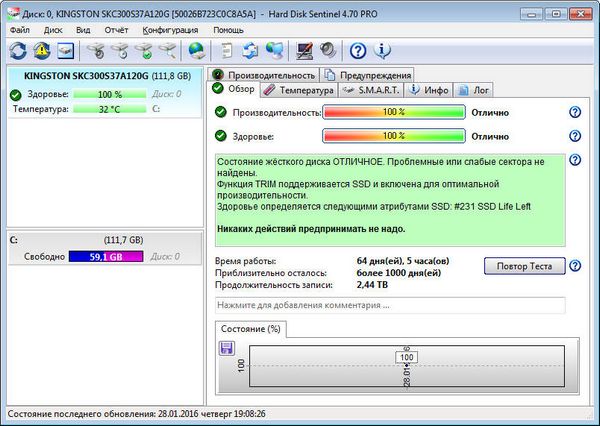
Task: Click the speaker sound toolbar icon
Action: tap(327, 51)
